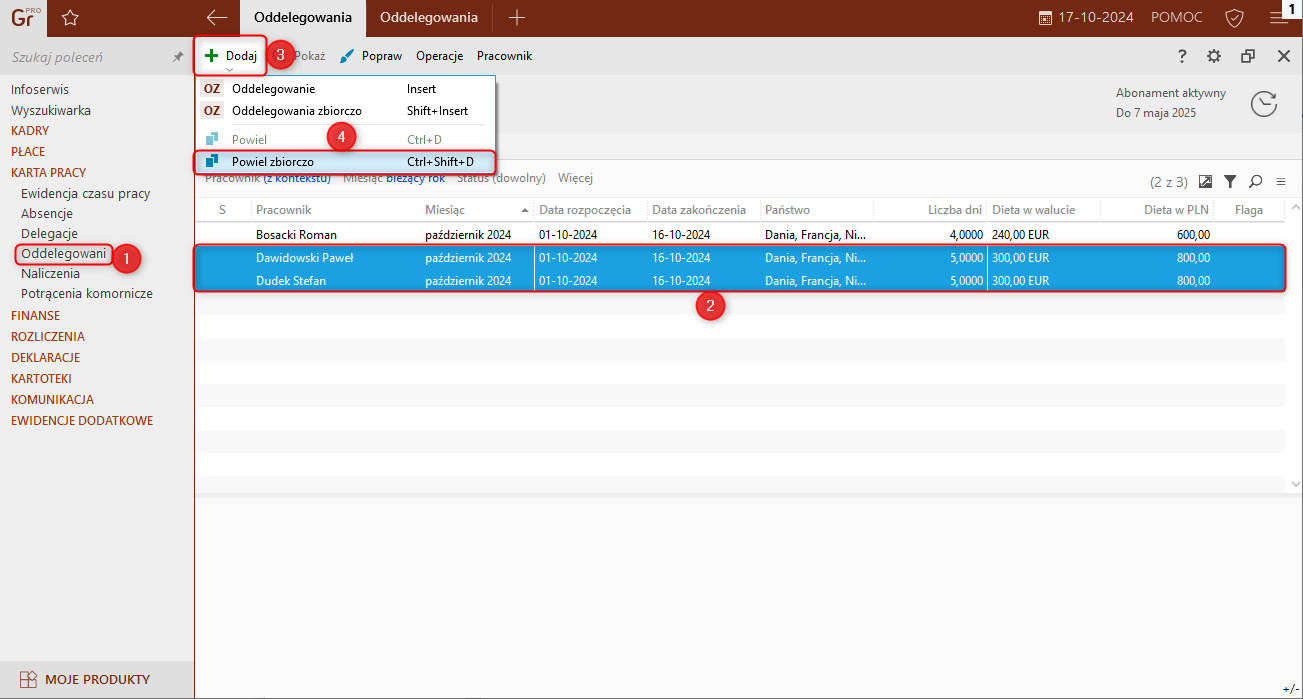
Task: Click the Dodaj button
Action: [231, 56]
